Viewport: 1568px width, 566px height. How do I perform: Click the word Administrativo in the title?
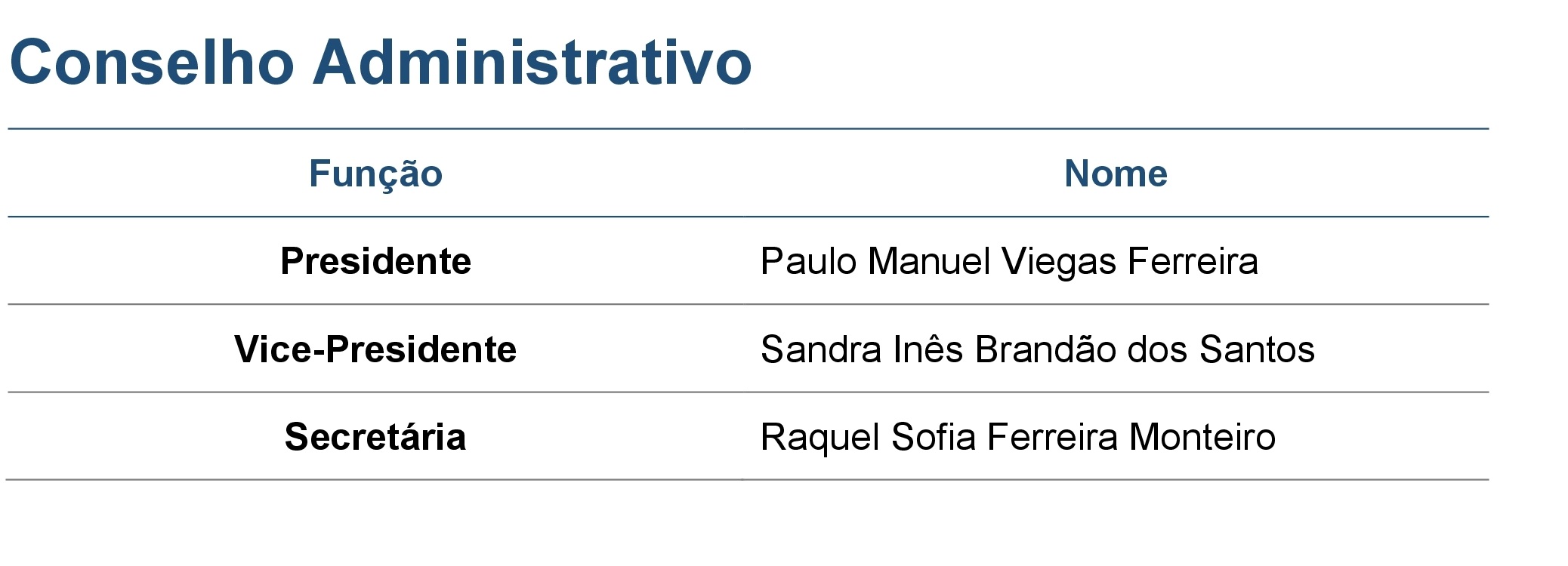click(x=532, y=62)
